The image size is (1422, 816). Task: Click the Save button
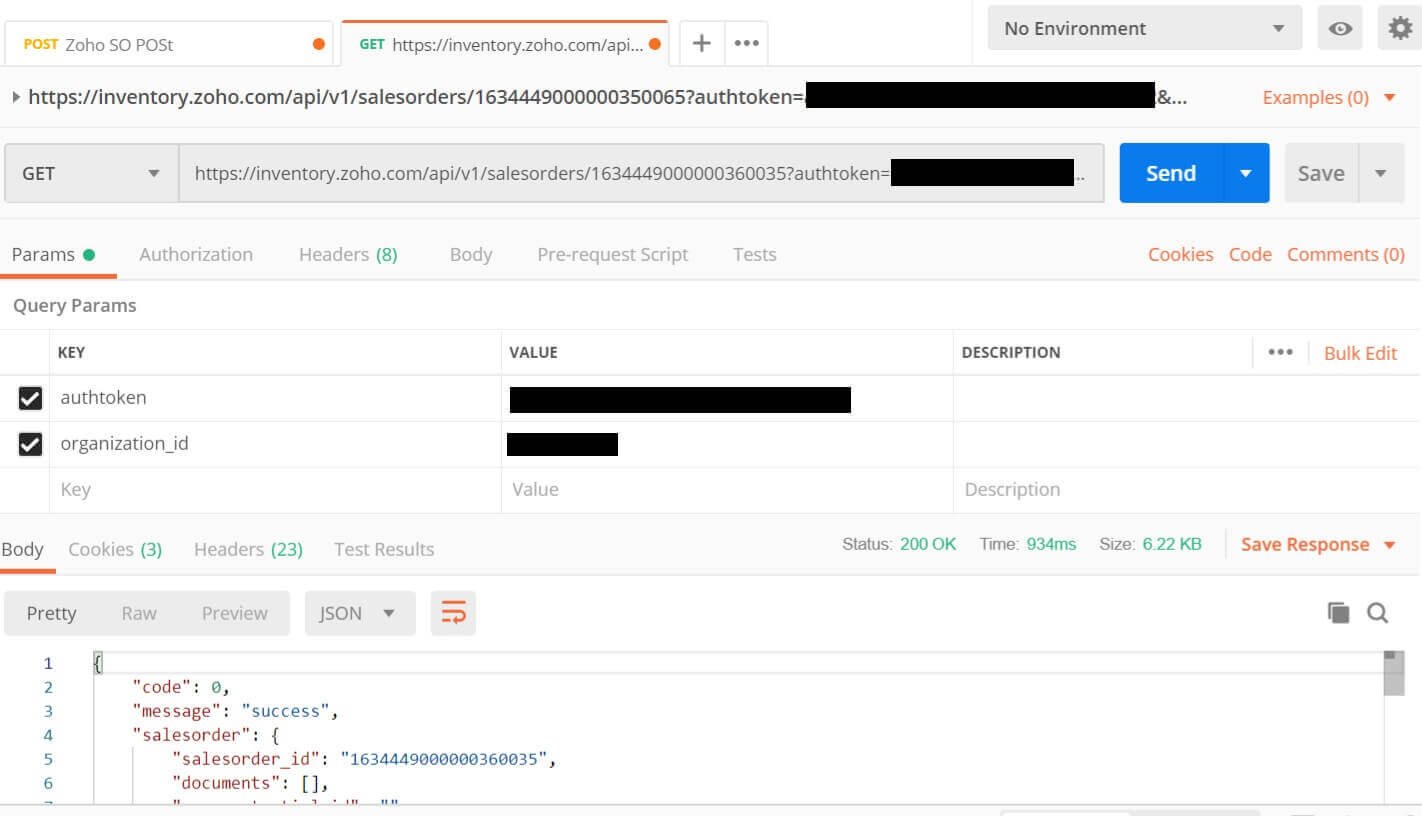pyautogui.click(x=1321, y=173)
